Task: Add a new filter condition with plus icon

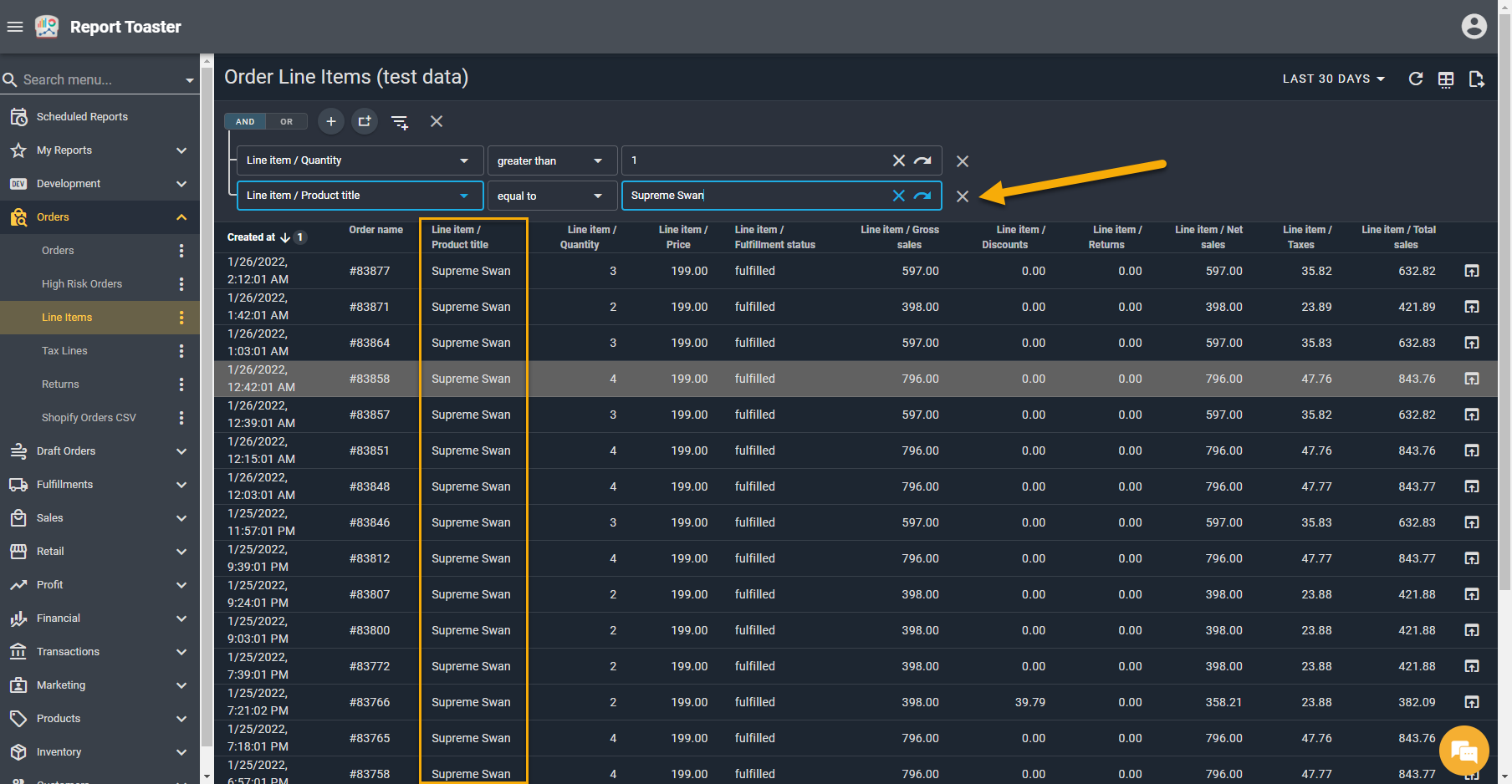Action: click(331, 121)
